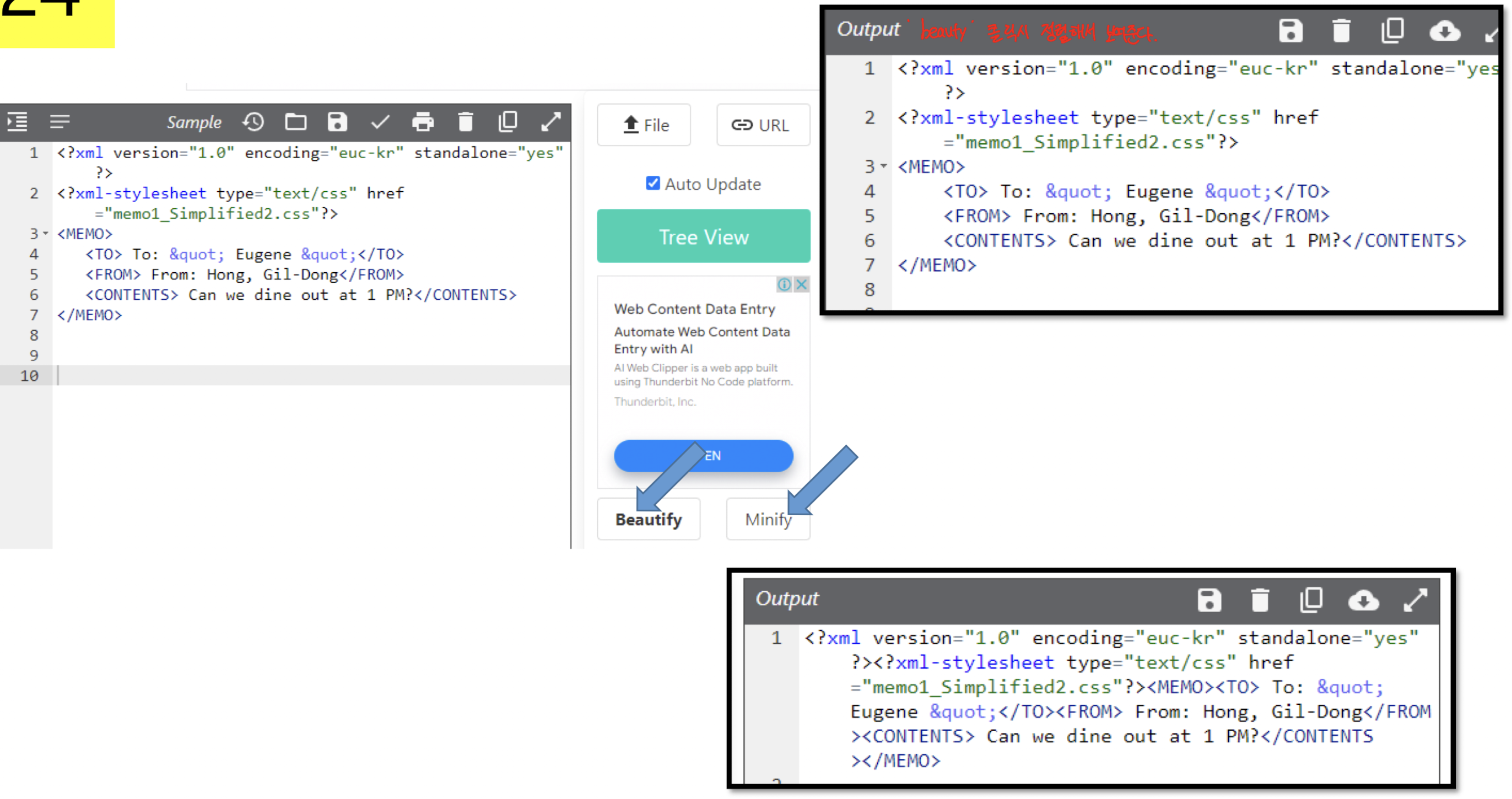The height and width of the screenshot is (799, 1512).
Task: Open the File upload option
Action: (x=644, y=125)
